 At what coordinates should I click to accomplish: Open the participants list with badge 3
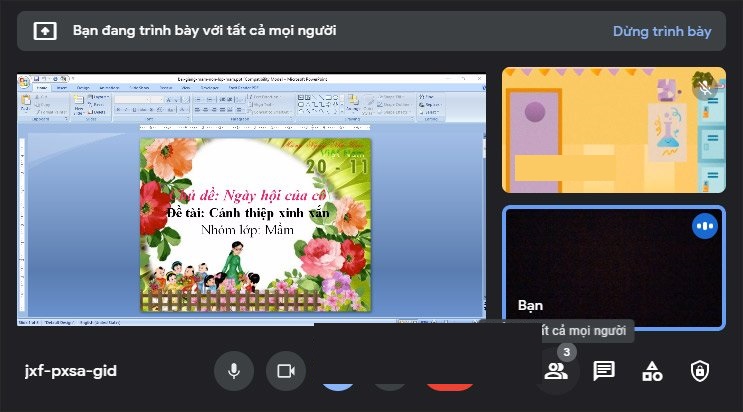[555, 371]
